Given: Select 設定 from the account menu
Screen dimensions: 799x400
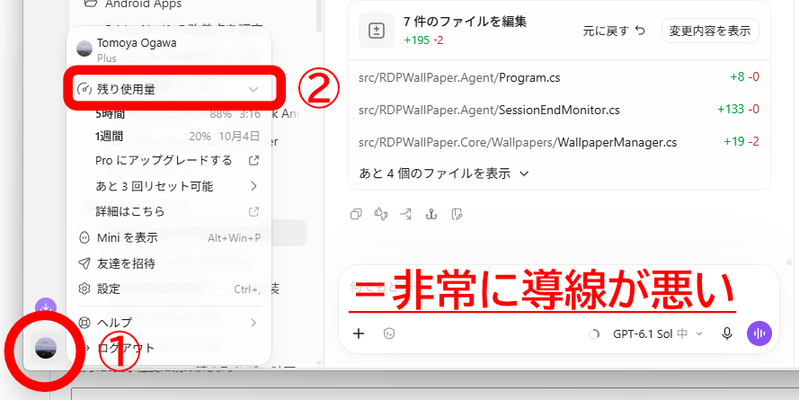Looking at the screenshot, I should (169, 289).
